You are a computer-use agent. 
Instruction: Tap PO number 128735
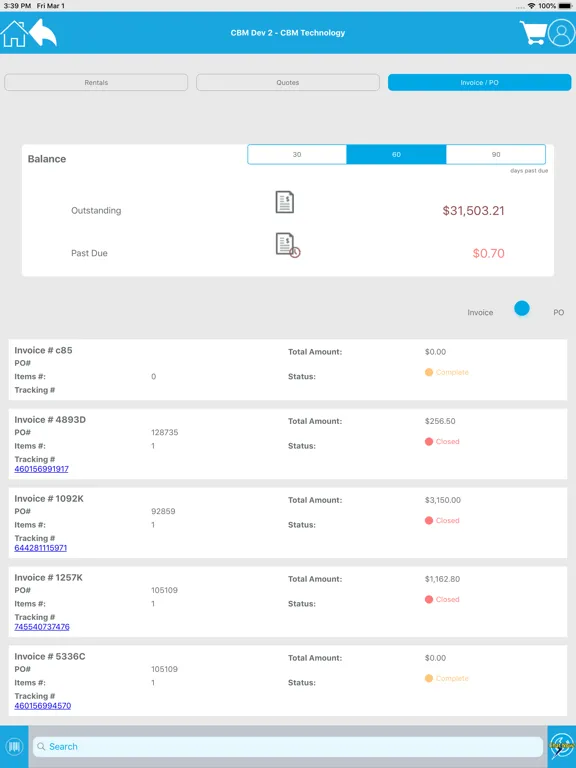click(x=165, y=432)
